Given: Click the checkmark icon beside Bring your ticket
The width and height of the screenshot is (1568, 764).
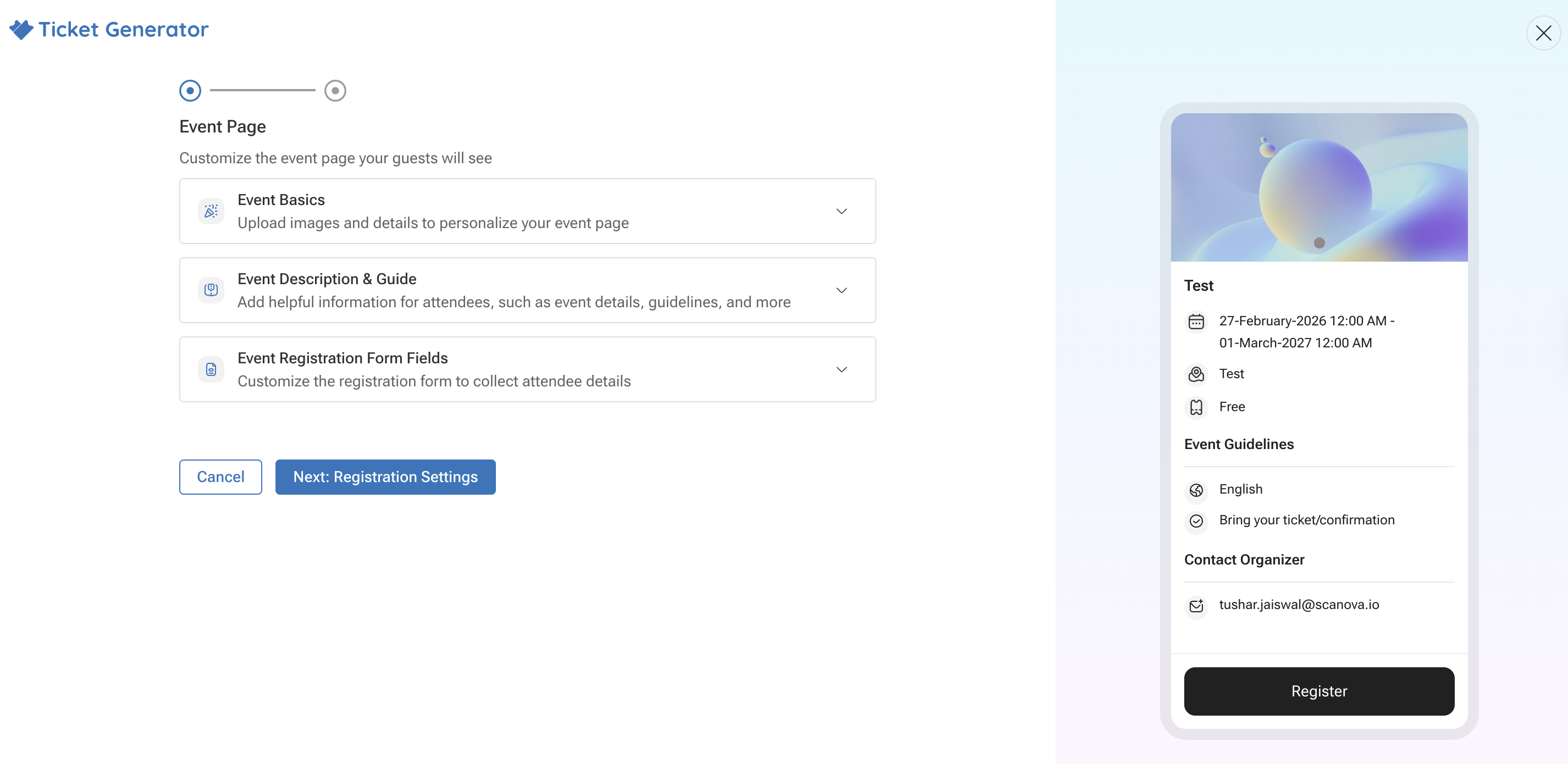Looking at the screenshot, I should tap(1196, 521).
